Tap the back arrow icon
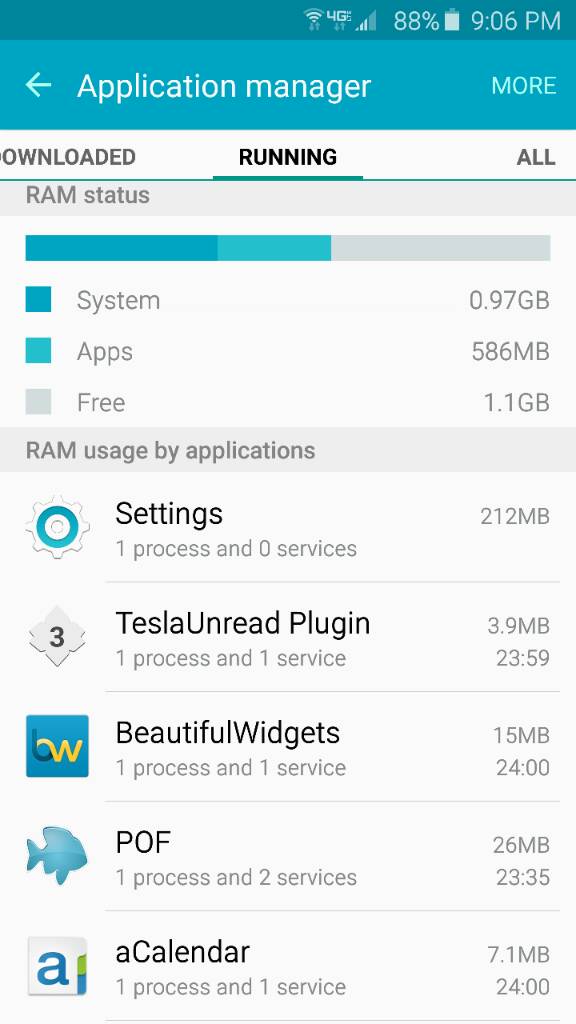The width and height of the screenshot is (576, 1024). [38, 85]
